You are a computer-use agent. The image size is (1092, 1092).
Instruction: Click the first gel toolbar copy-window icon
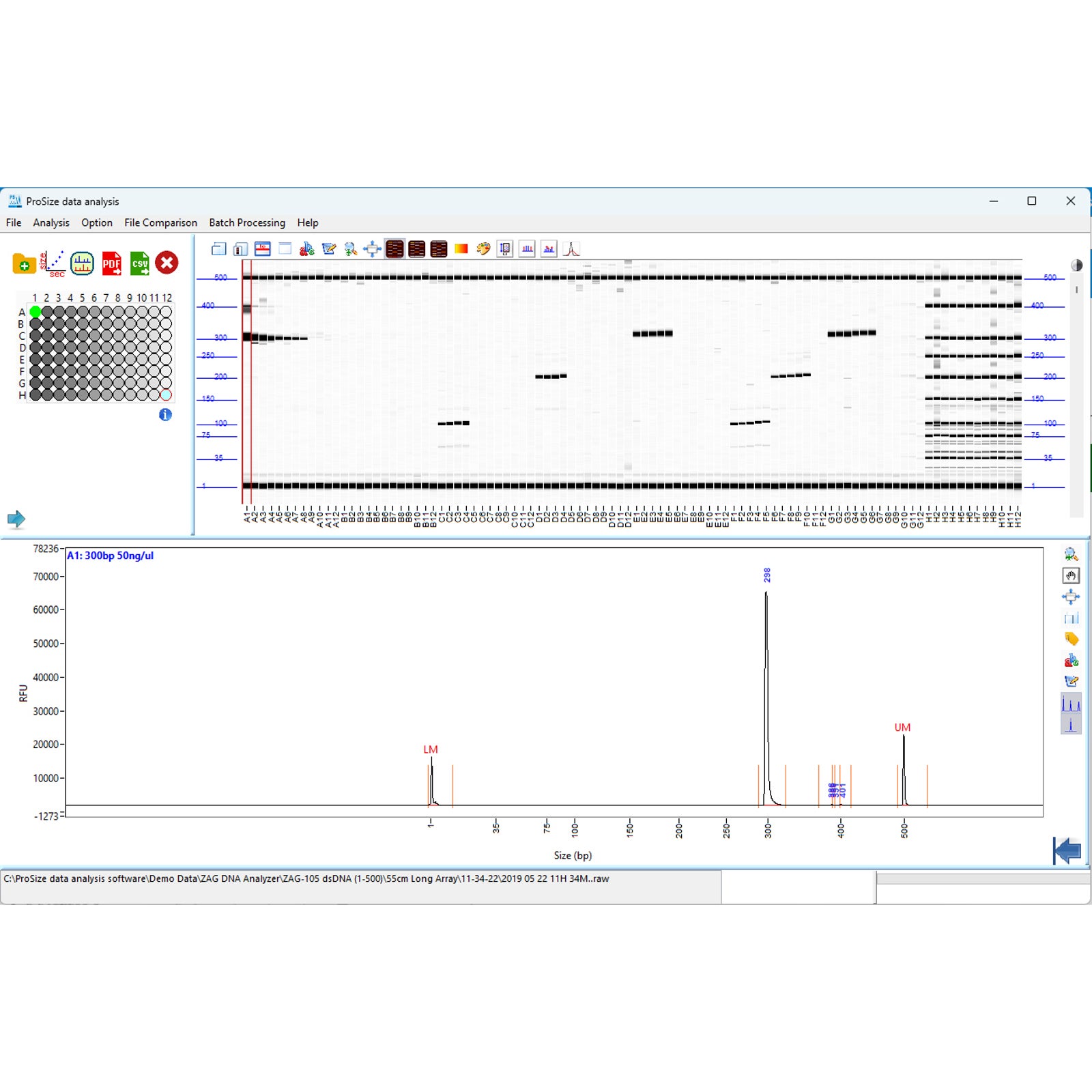tap(219, 249)
